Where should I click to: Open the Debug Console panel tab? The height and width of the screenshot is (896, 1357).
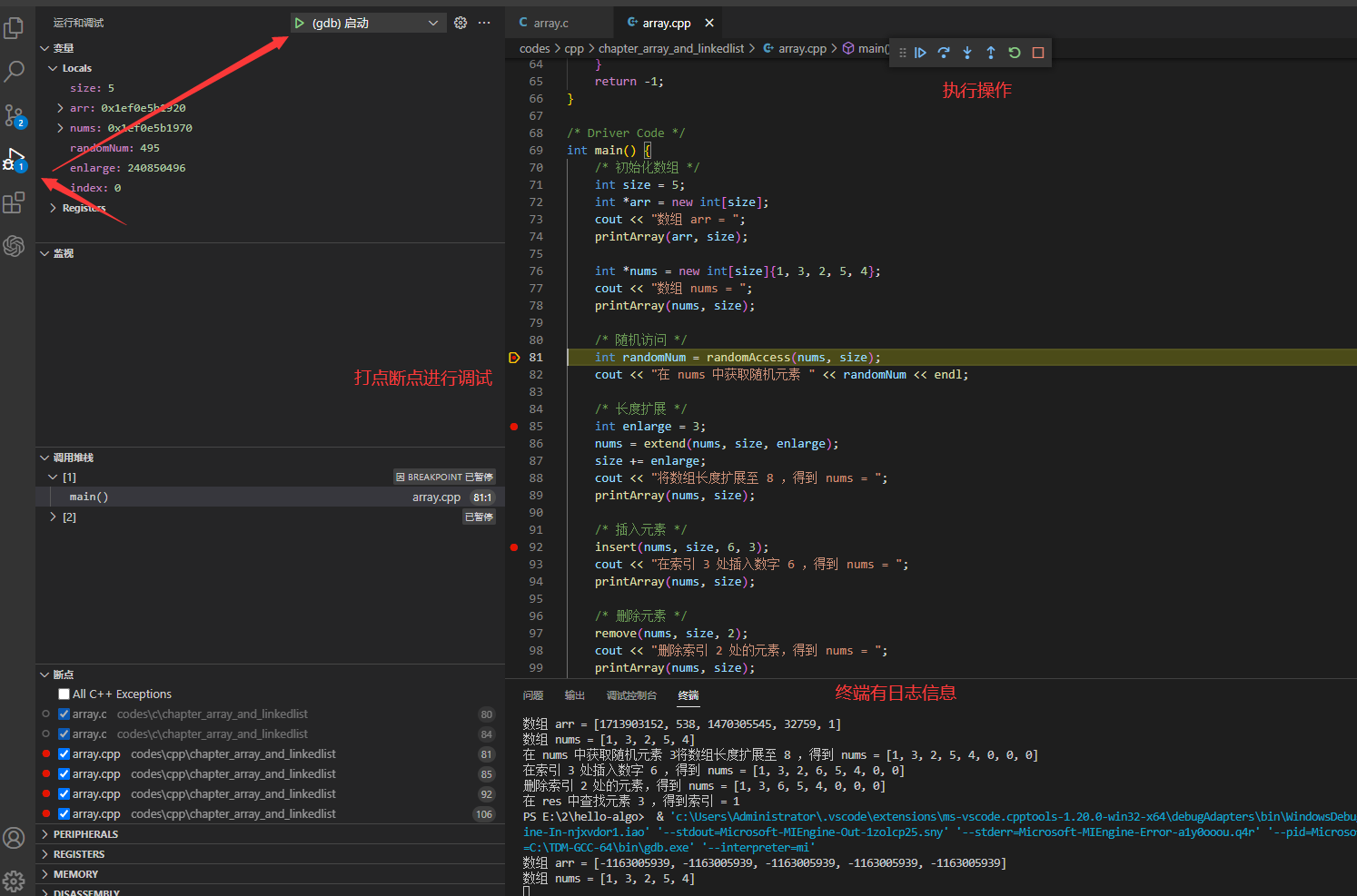pyautogui.click(x=631, y=695)
